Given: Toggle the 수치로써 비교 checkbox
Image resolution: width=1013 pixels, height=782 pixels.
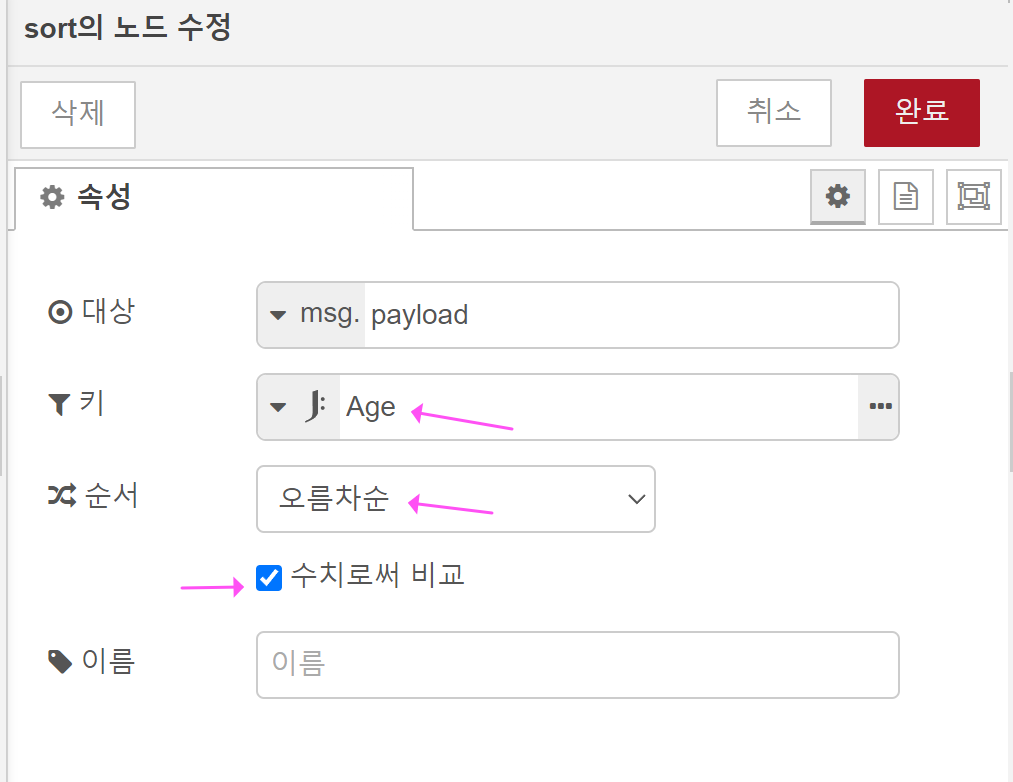Looking at the screenshot, I should (269, 578).
